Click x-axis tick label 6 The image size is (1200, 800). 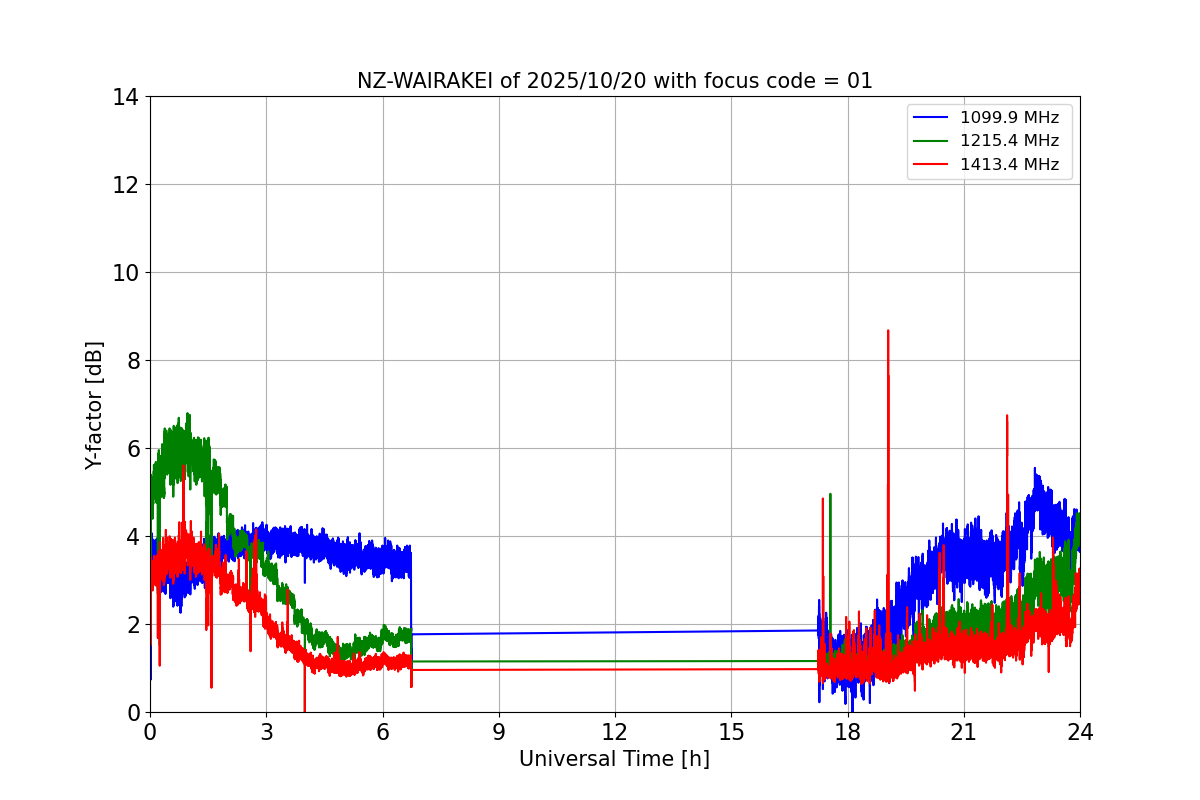click(x=383, y=732)
